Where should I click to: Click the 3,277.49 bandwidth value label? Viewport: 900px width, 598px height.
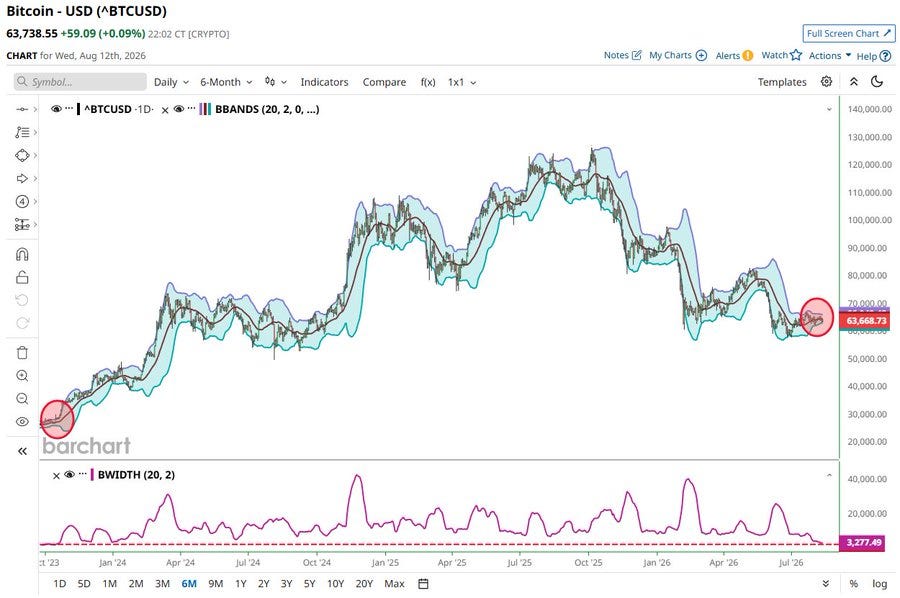863,542
